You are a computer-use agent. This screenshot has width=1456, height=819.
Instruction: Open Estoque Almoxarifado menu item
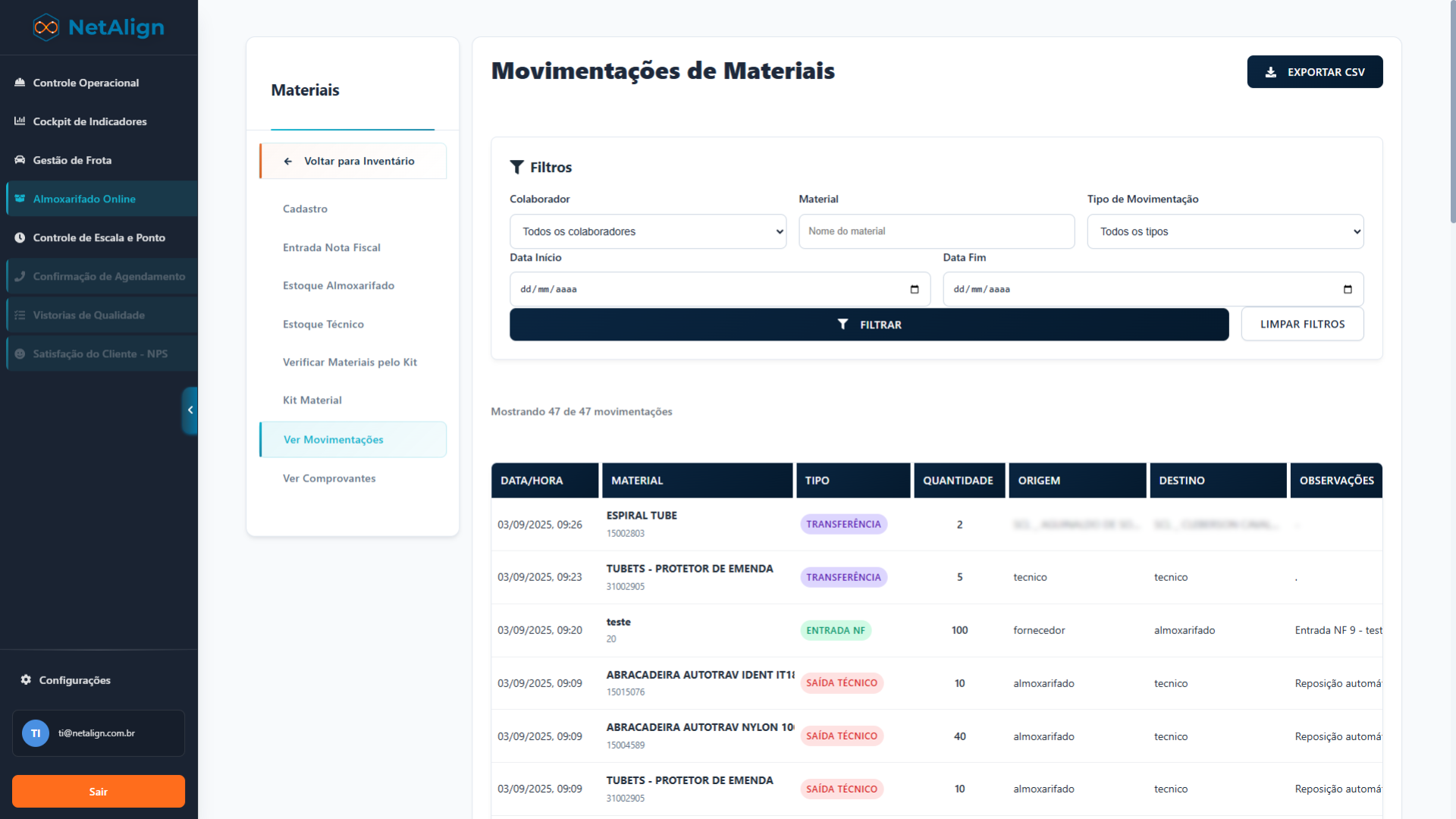338,286
